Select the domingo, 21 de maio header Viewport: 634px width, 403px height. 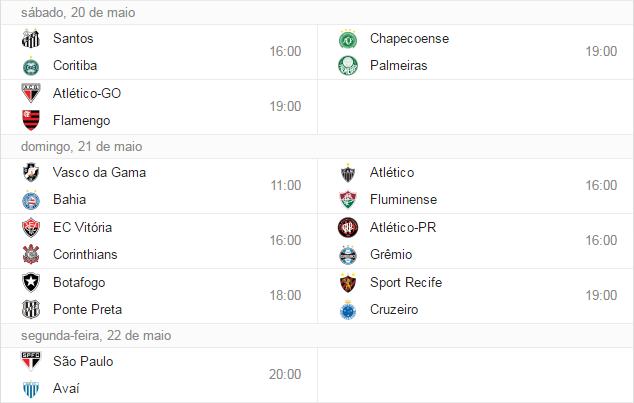coord(82,146)
